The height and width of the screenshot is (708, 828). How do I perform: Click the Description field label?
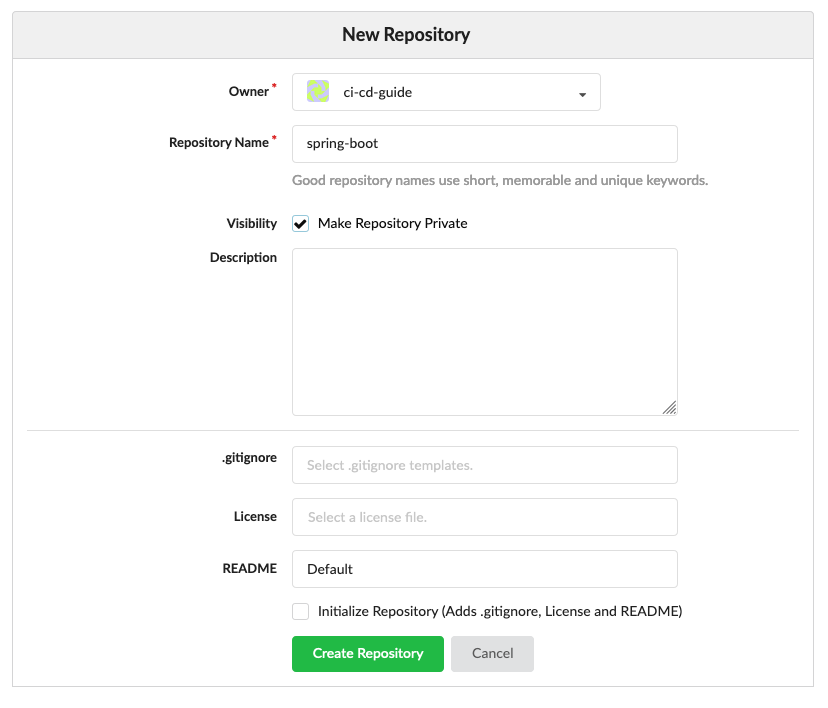click(243, 257)
